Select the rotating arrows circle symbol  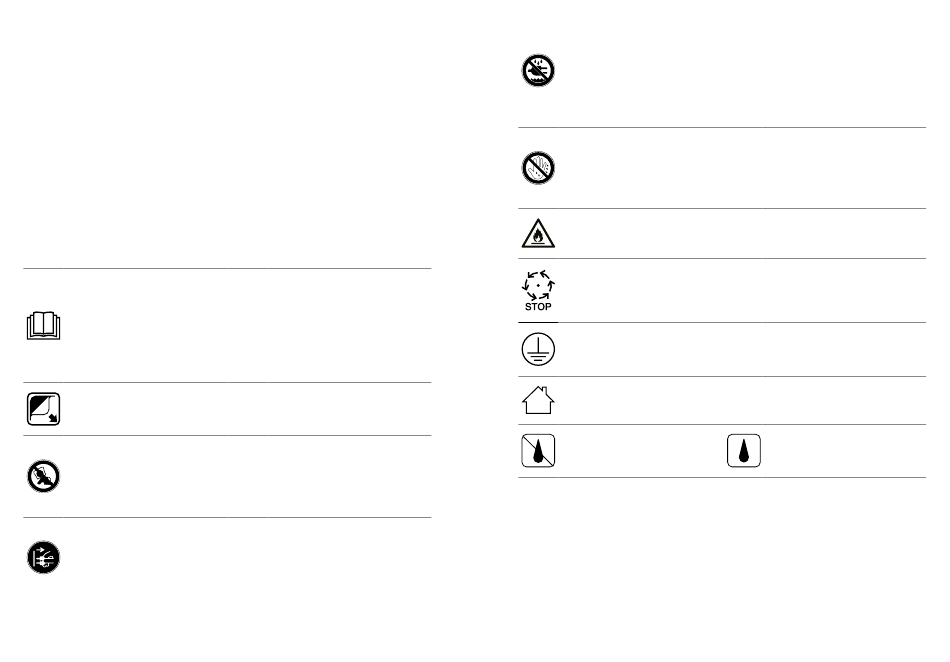[x=538, y=285]
